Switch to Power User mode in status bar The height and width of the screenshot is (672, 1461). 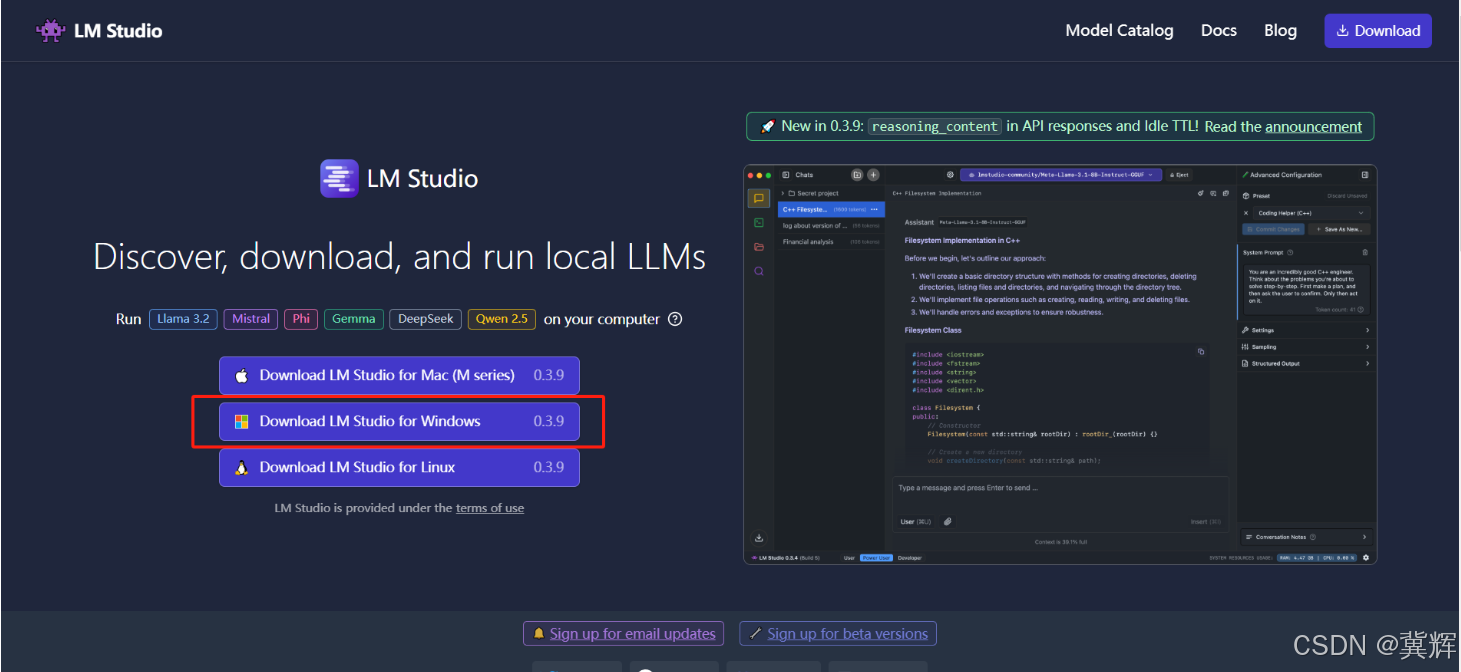point(876,558)
